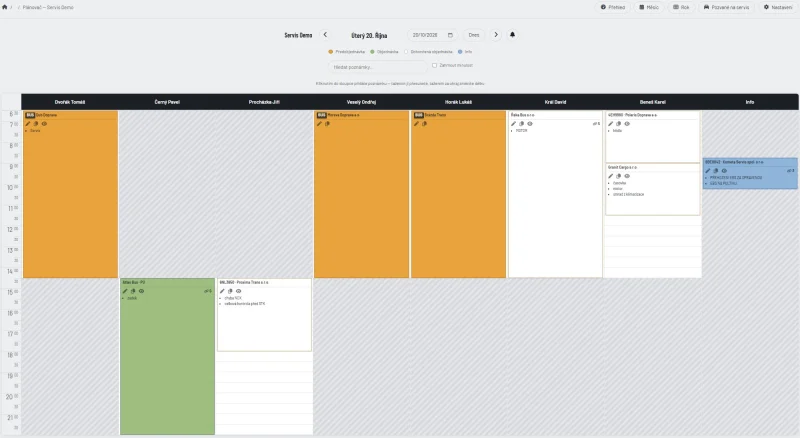Edit the Proxima Trans s.r.o. card with pencil

[222, 291]
